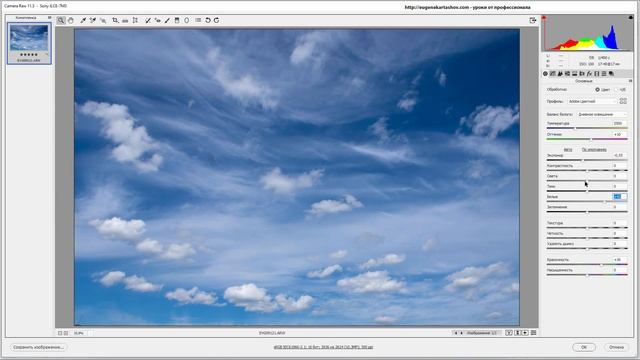Cycle before/after views (Y icon)
Viewport: 640px width, 360px height.
pyautogui.click(x=509, y=333)
